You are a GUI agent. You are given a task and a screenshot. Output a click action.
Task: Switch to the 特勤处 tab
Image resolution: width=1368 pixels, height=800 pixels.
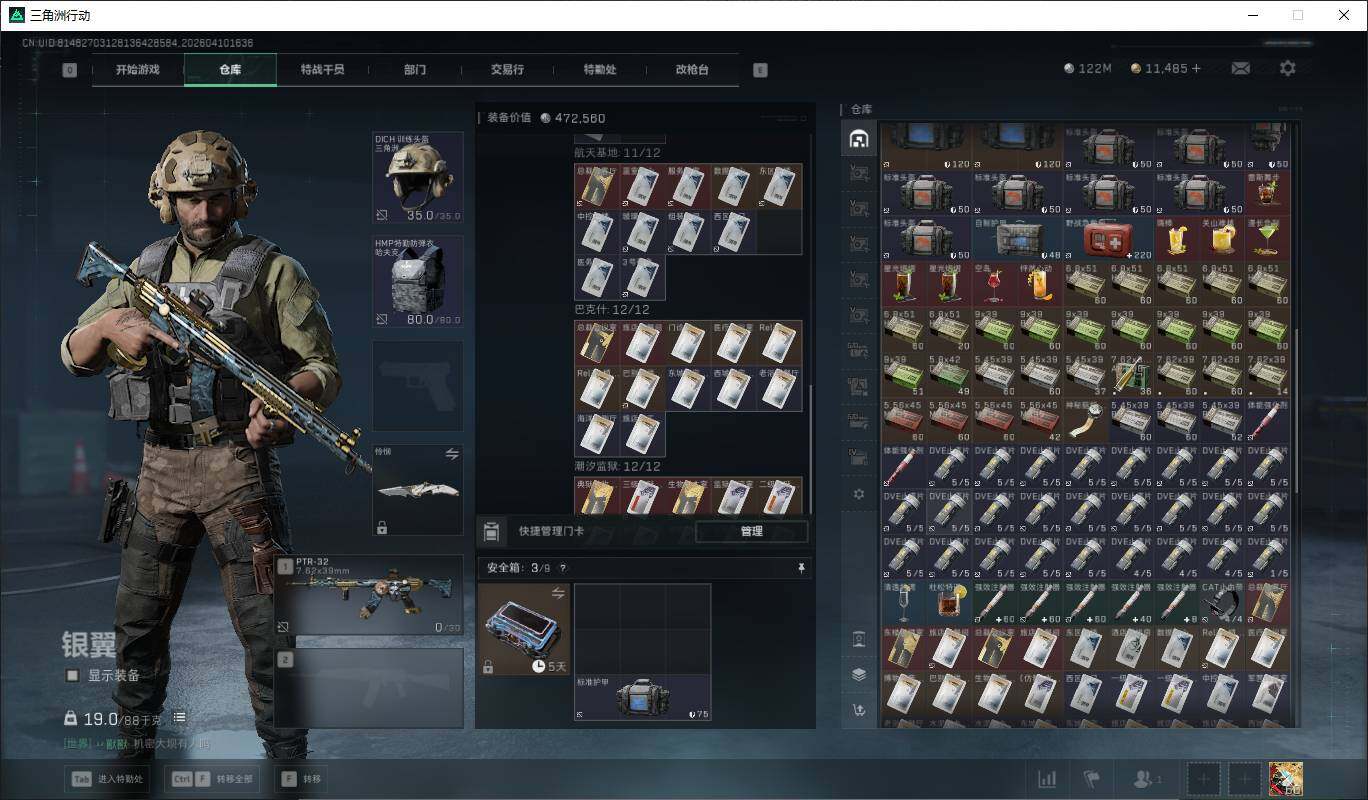[600, 70]
